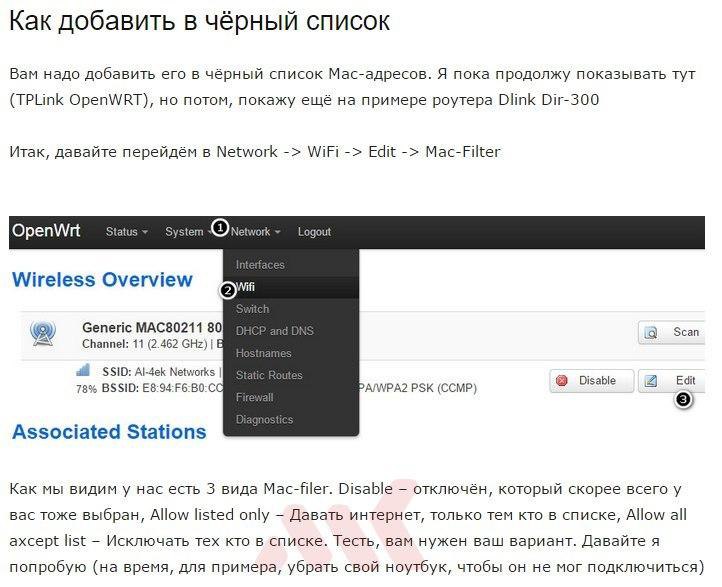Select Wifi from the Network menu
The image size is (722, 587).
pos(246,287)
